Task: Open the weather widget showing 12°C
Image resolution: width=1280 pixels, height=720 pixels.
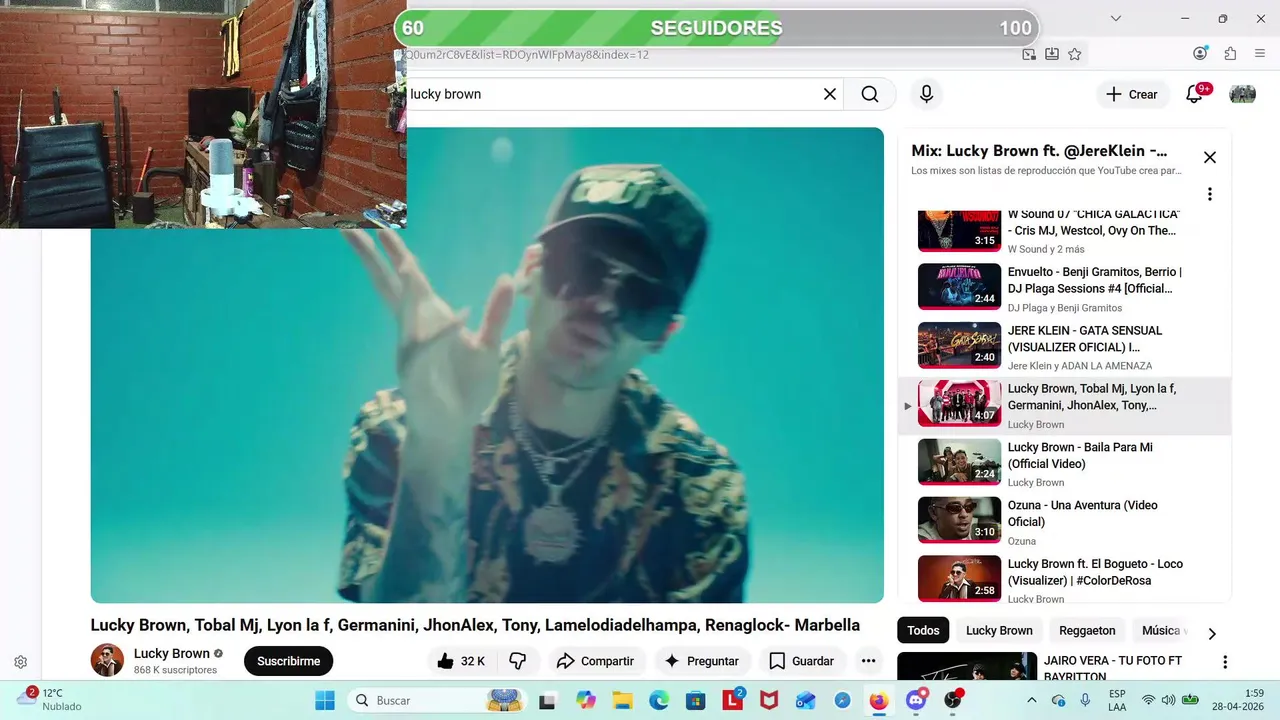Action: click(x=48, y=699)
